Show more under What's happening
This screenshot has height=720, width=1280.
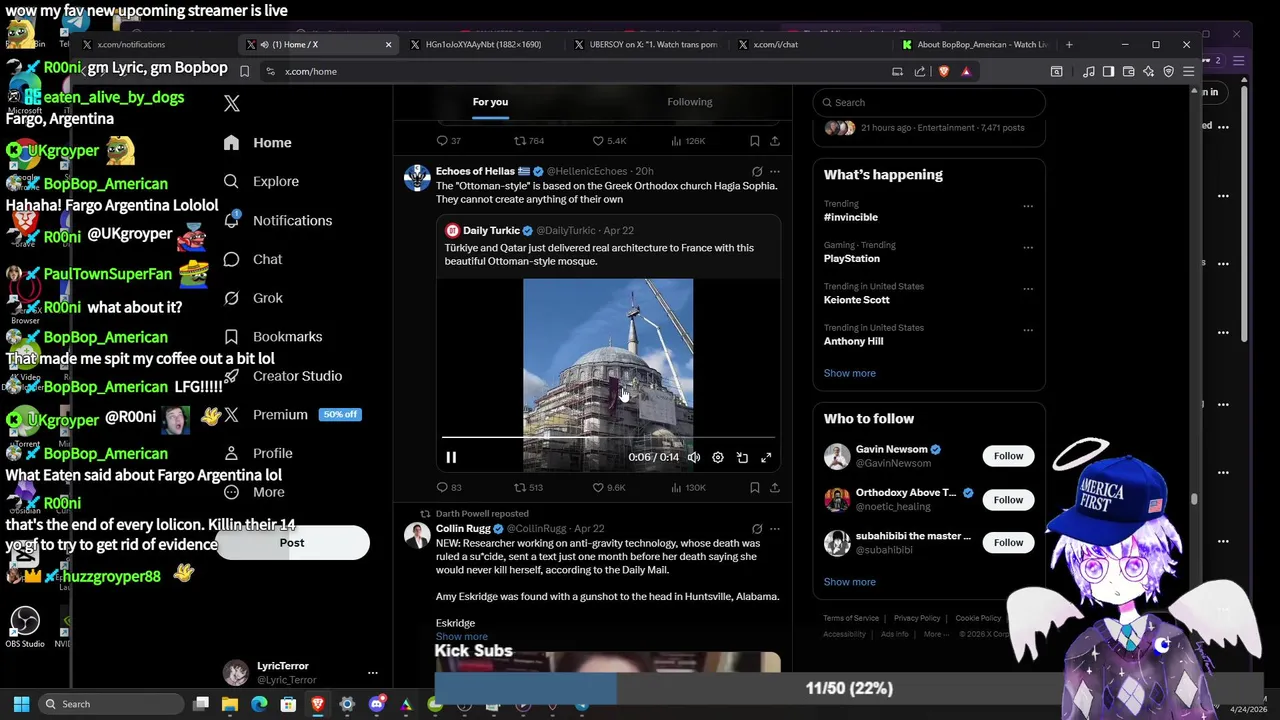(x=849, y=373)
